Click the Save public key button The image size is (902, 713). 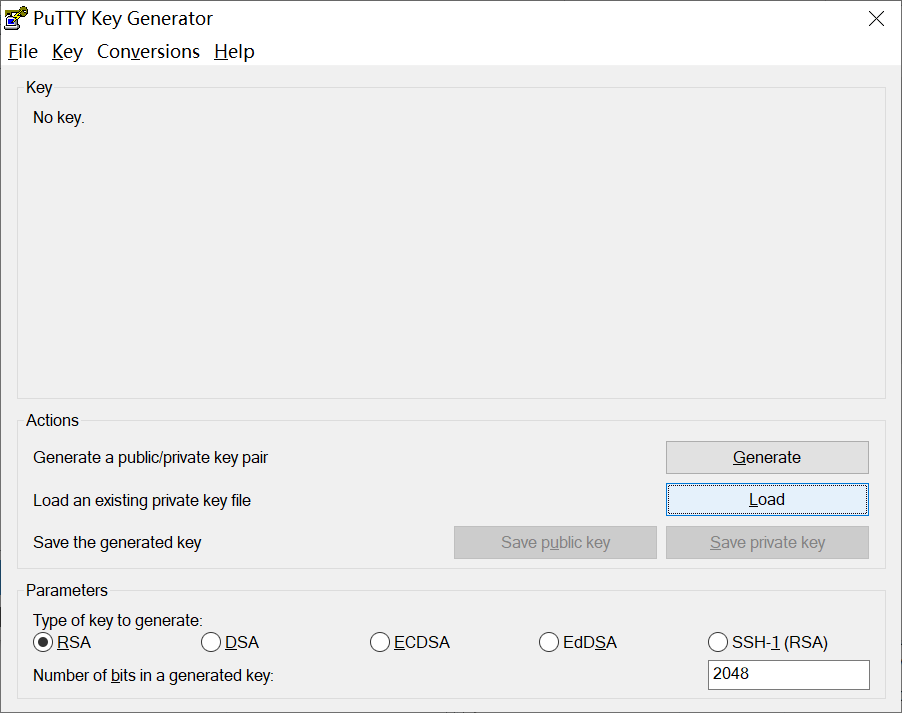coord(555,542)
